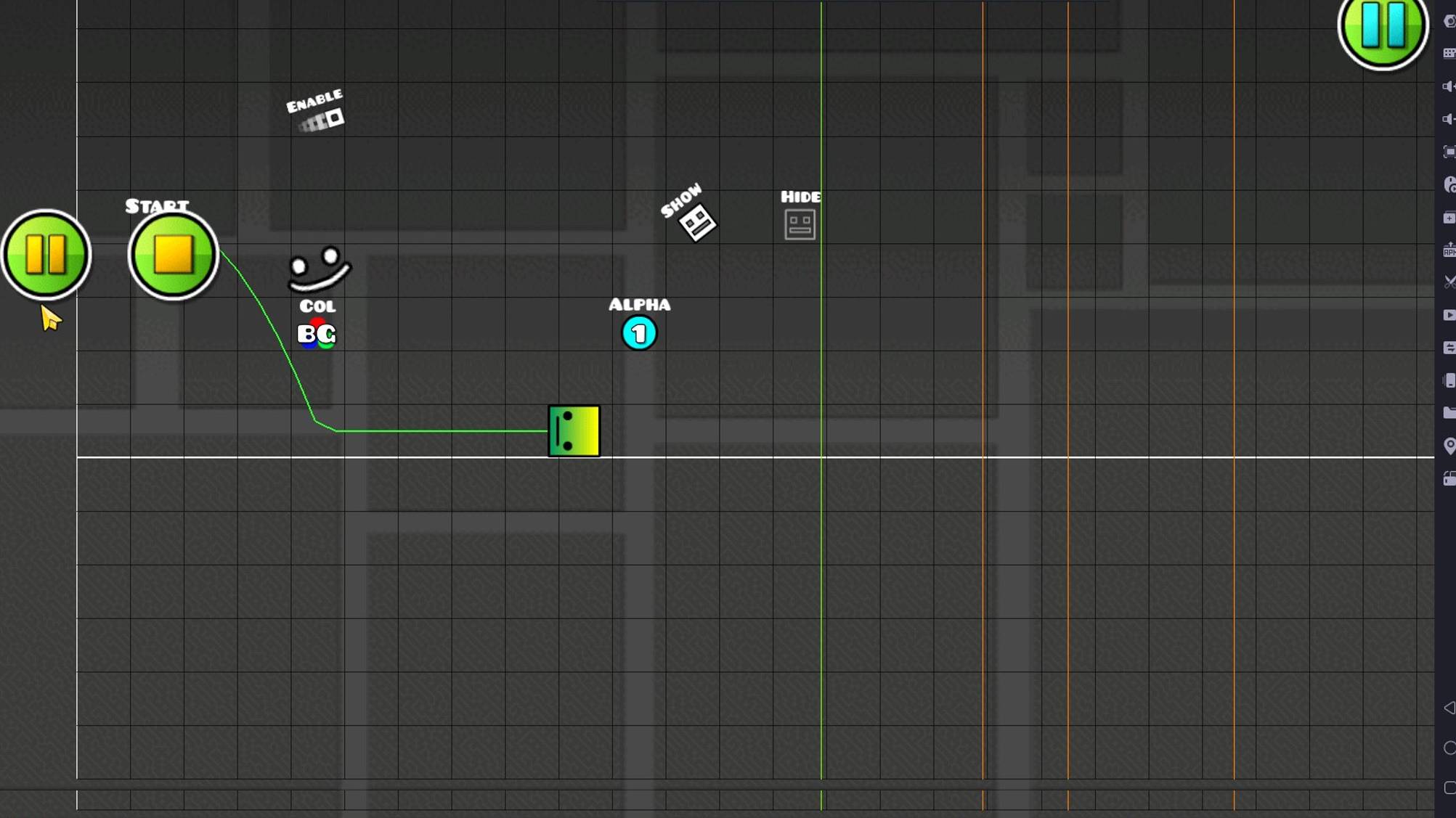Start video recording from the sidebar

tap(1449, 315)
